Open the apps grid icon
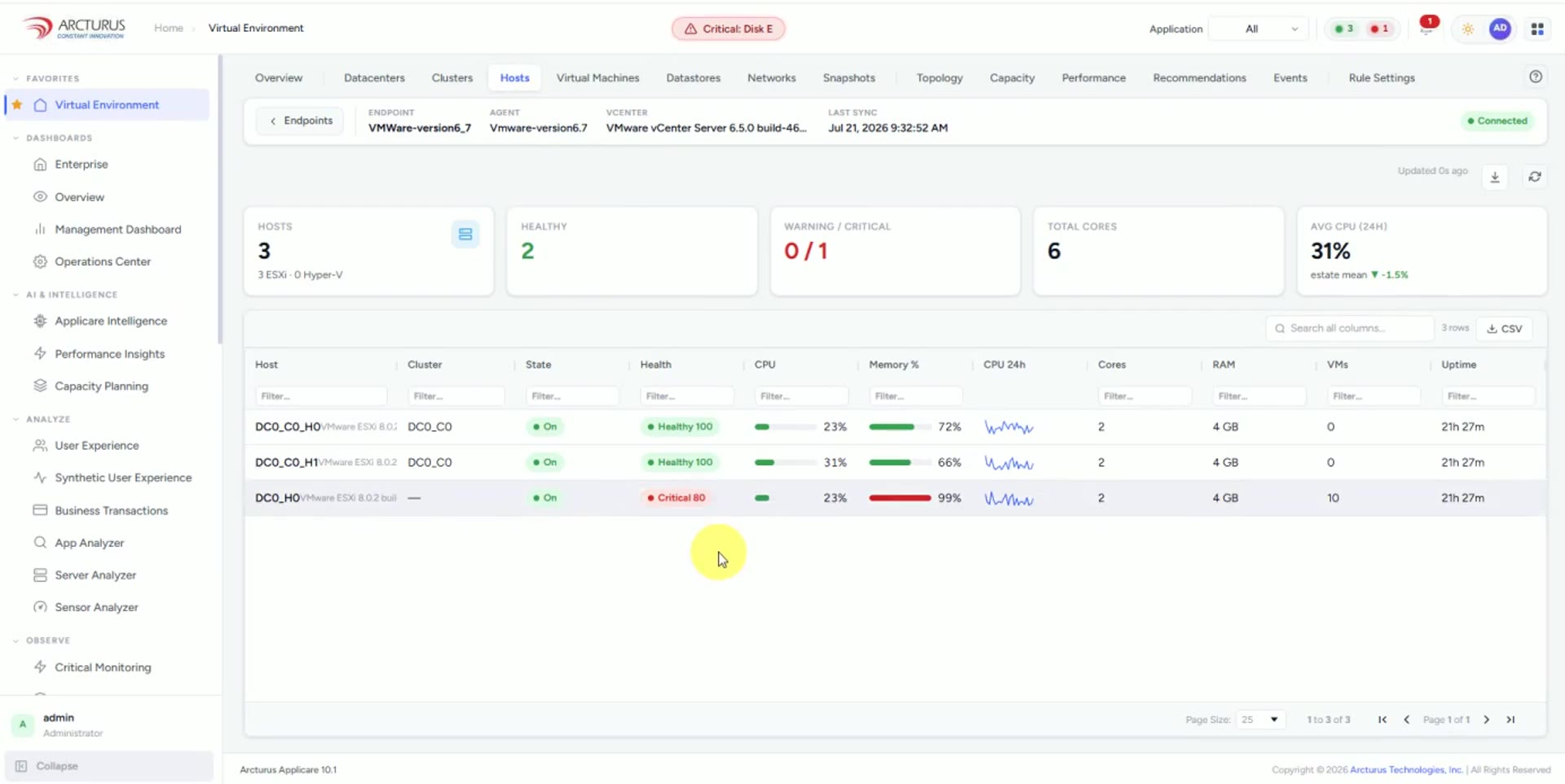Screen dimensions: 1565x784 (1537, 29)
